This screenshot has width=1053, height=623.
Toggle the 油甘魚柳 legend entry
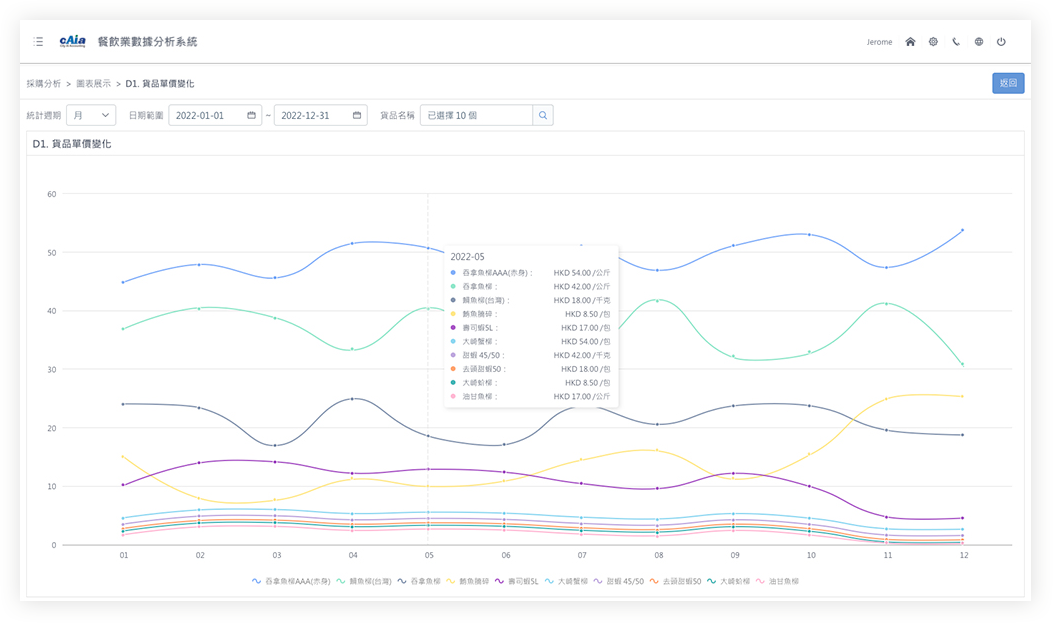777,581
